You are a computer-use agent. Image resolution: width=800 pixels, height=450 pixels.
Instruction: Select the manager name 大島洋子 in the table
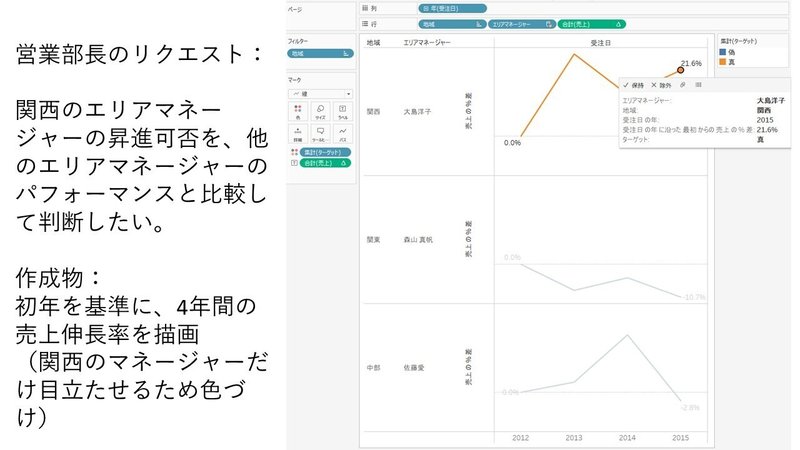click(417, 112)
